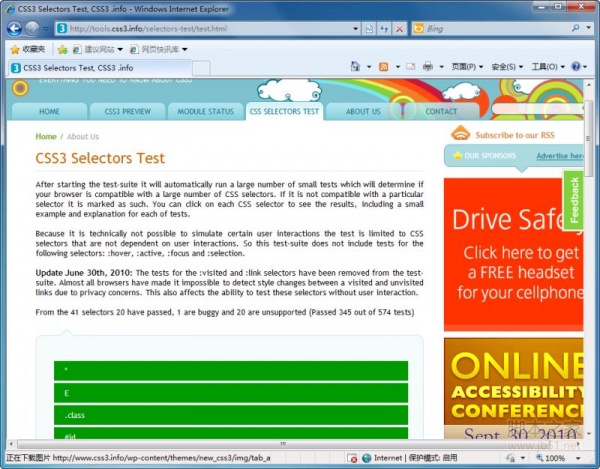Image resolution: width=600 pixels, height=469 pixels.
Task: Open the Tools (工具) menu
Action: tap(548, 67)
